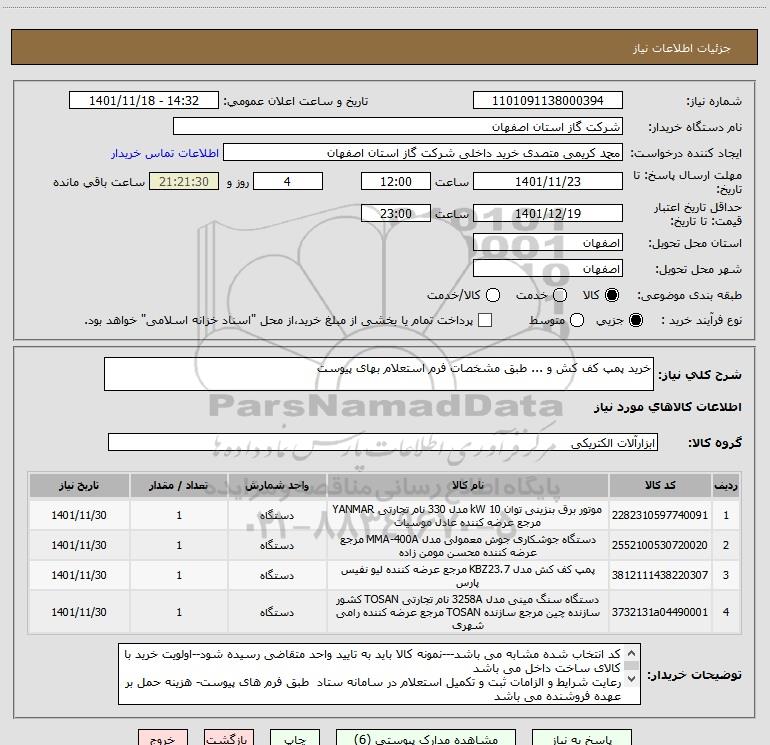This screenshot has height=745, width=770.
Task: Click product code 2552100530720020
Action: 660,545
